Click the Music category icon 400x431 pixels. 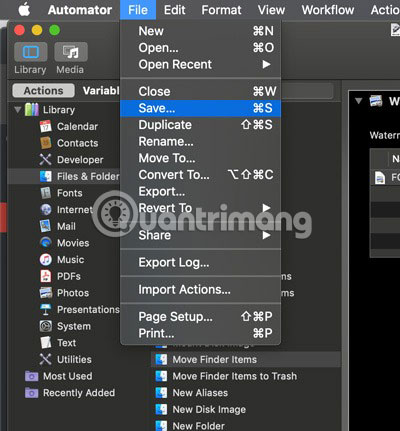[46, 260]
